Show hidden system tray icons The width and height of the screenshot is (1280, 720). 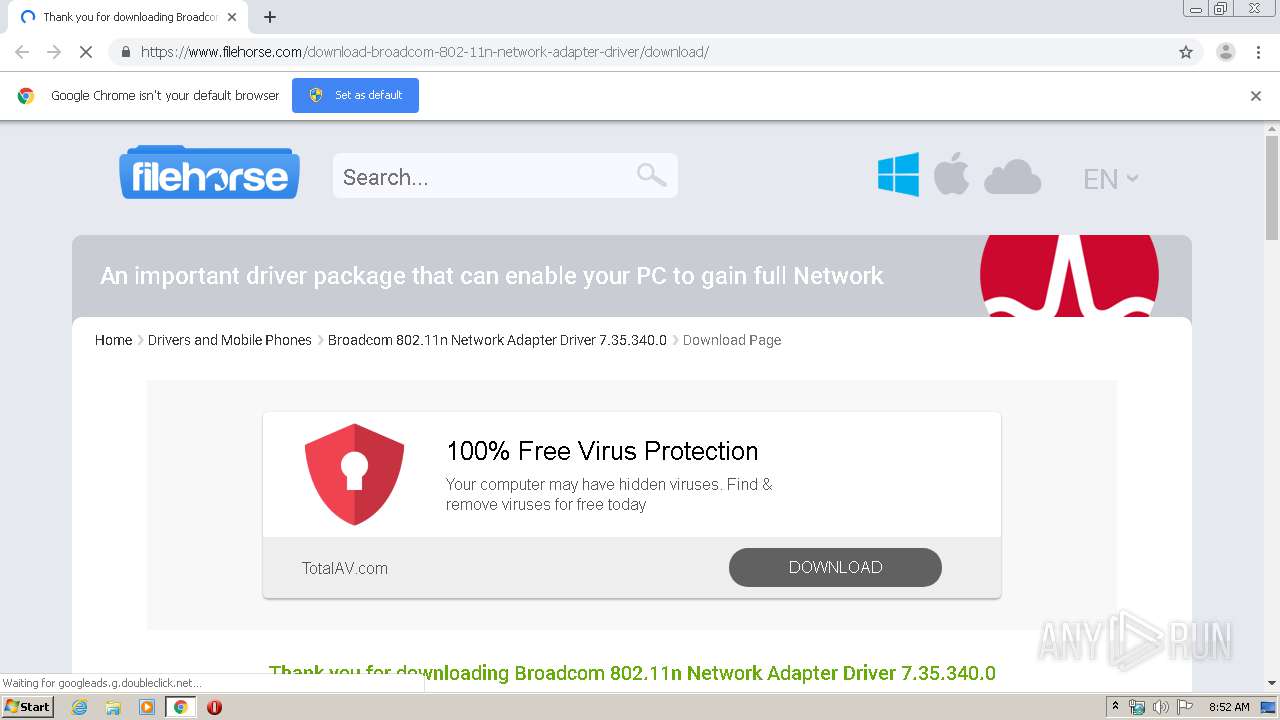(1115, 707)
